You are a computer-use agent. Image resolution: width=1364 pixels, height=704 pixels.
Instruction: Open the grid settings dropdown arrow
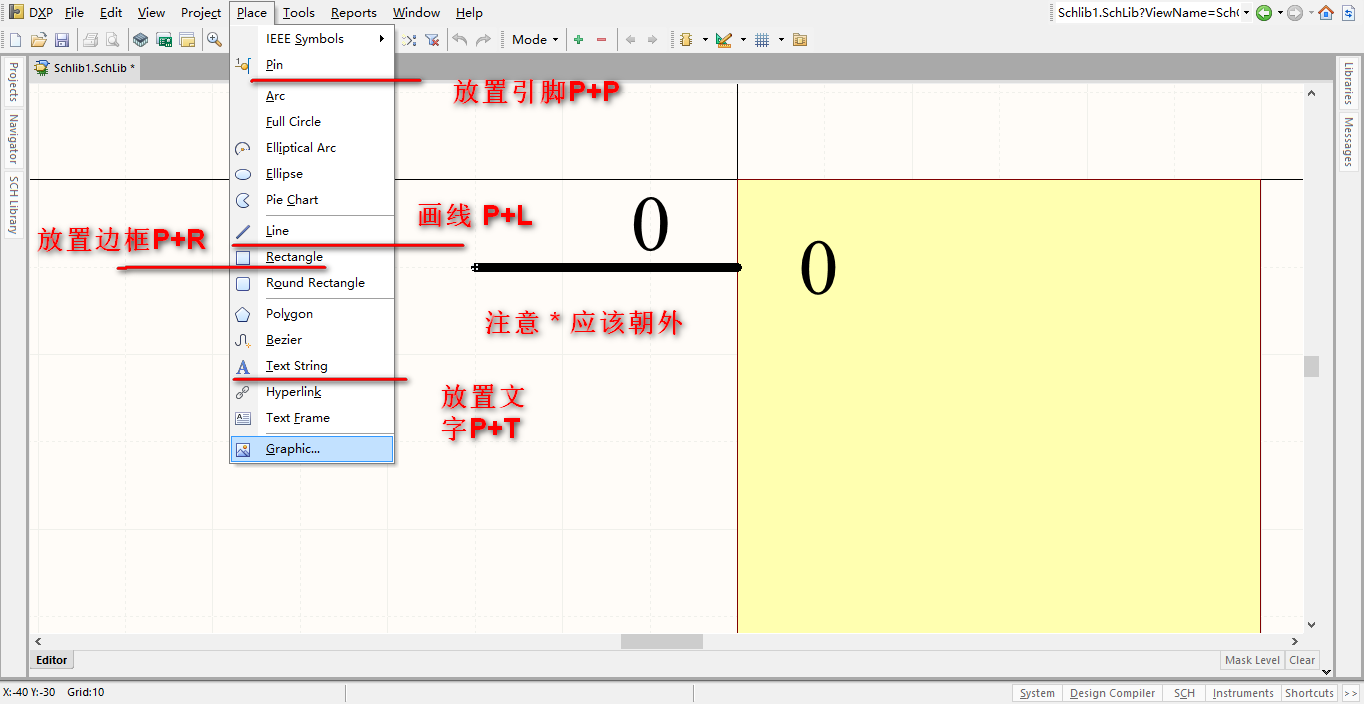pyautogui.click(x=779, y=40)
